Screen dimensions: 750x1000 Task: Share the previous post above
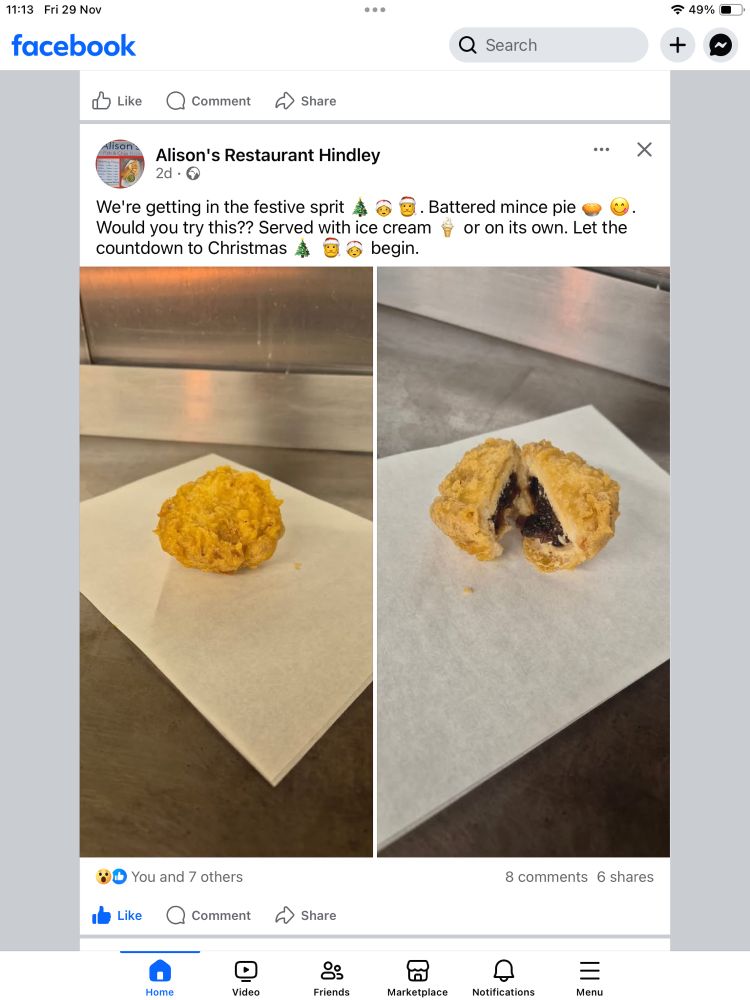pos(305,101)
